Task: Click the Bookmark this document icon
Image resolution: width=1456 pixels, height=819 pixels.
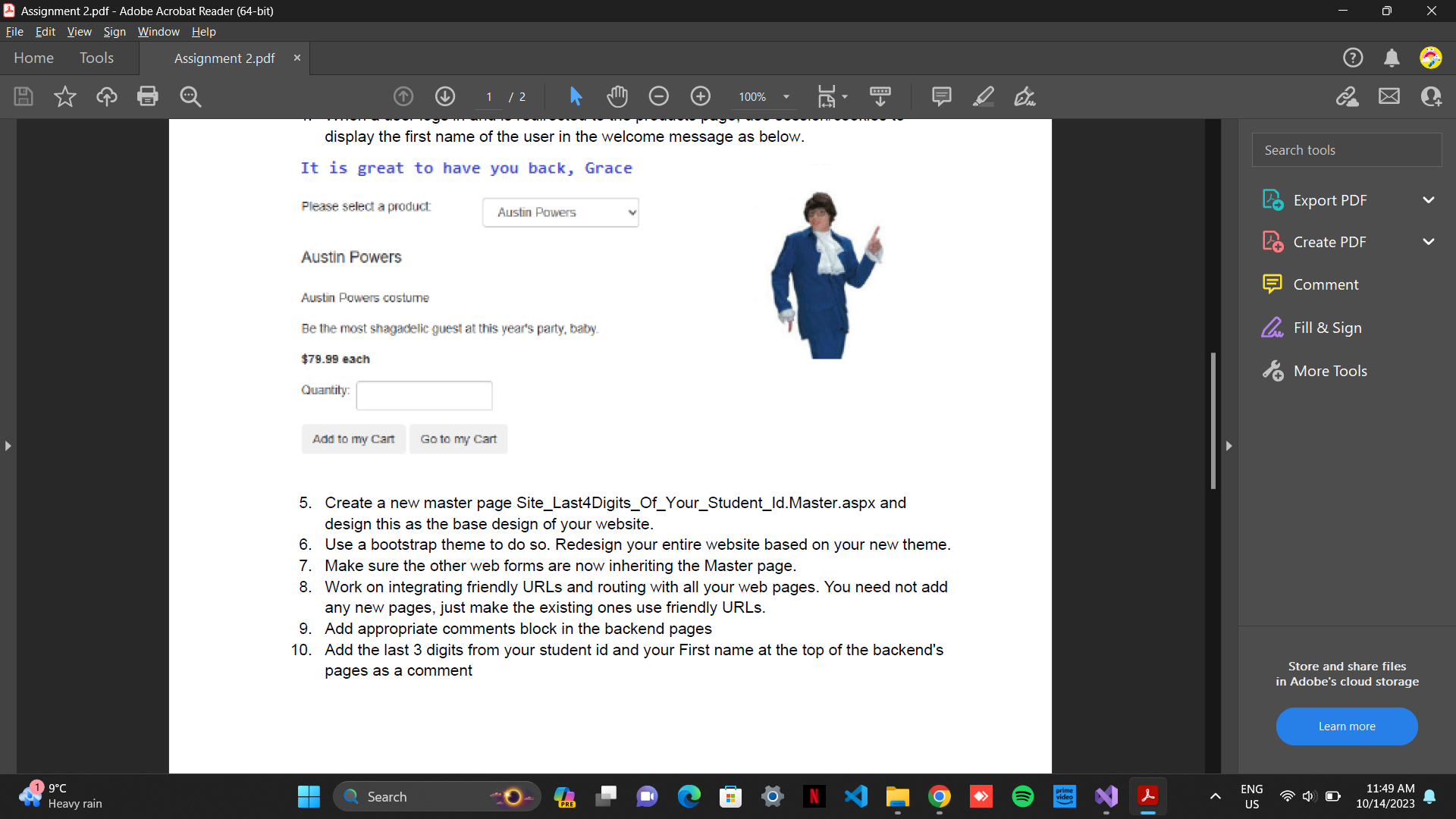Action: pos(64,96)
